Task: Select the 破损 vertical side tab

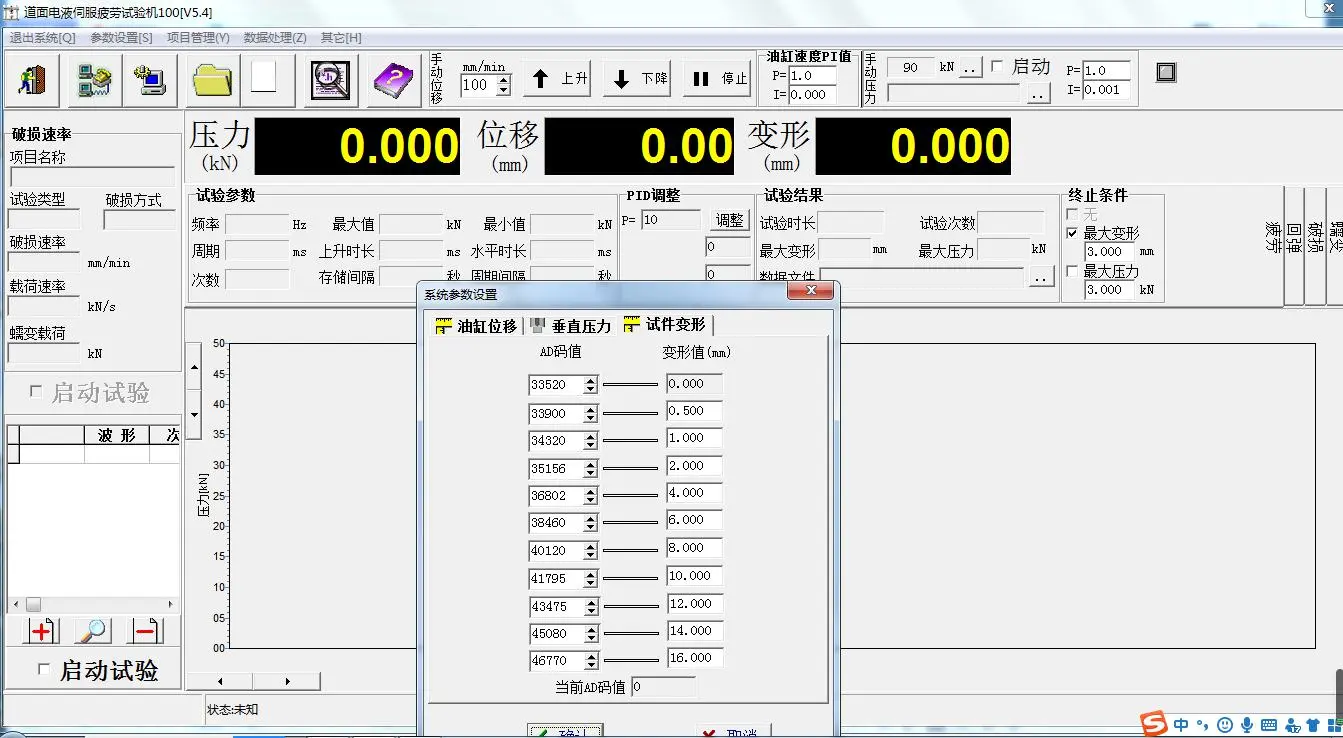Action: pos(1314,245)
